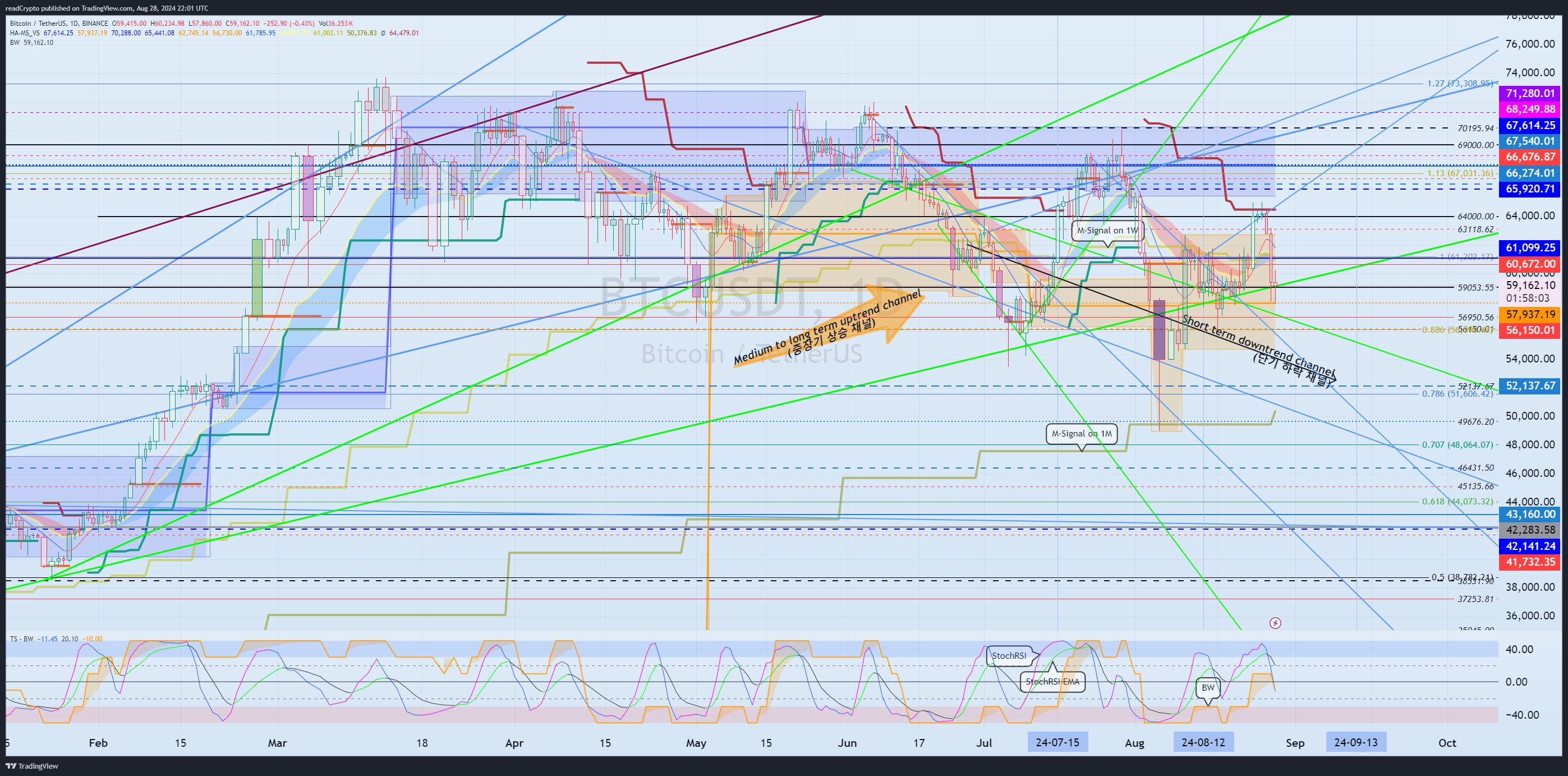Select the HA-MS_VS indicator legend
Image resolution: width=1568 pixels, height=776 pixels.
tap(24, 33)
